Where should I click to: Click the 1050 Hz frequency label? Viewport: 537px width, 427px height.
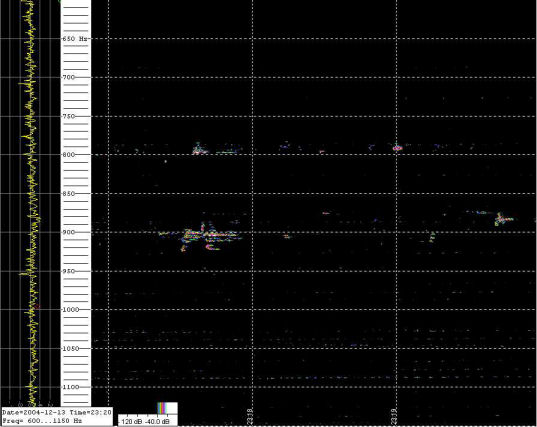(70, 348)
